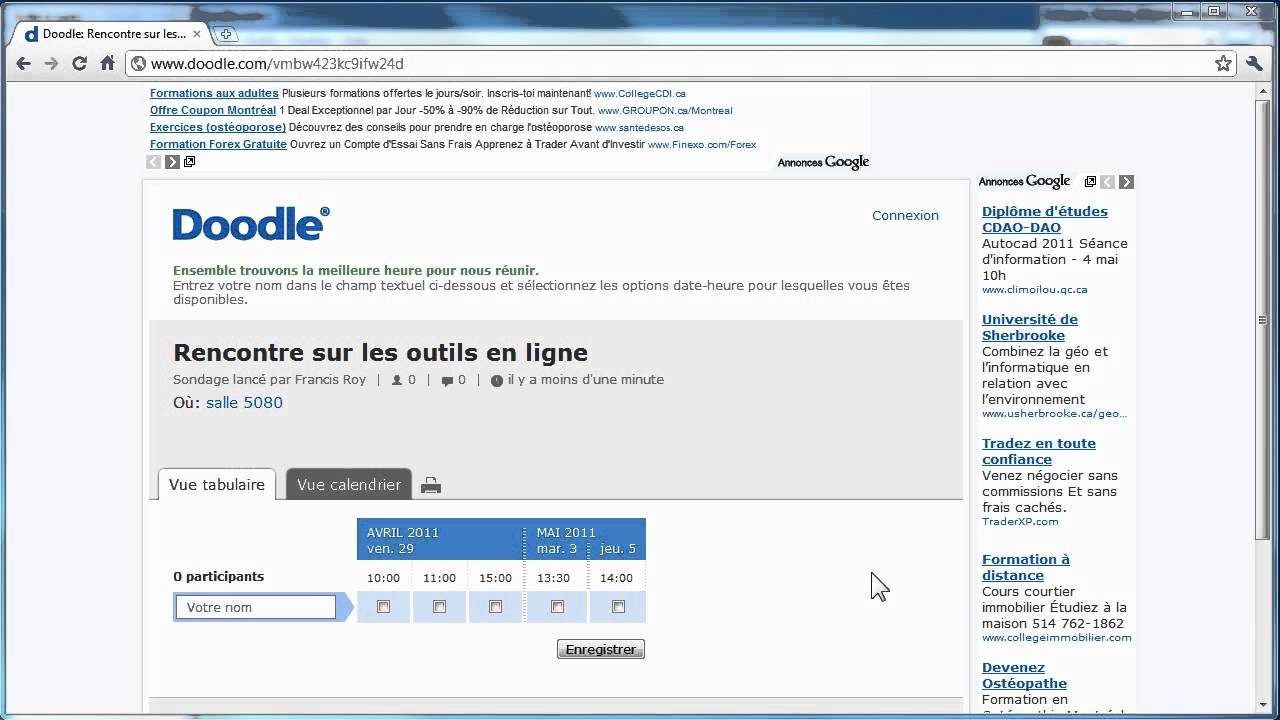Click the TraderXP.com ad URL

[x=1020, y=522]
